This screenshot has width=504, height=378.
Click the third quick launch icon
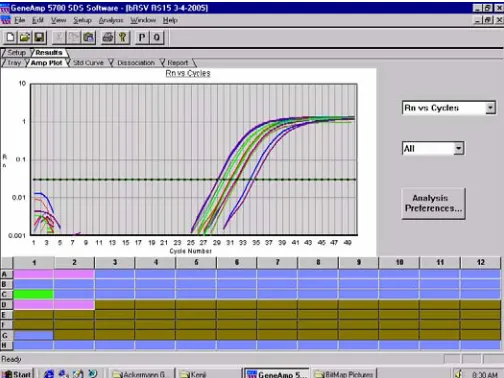coord(78,374)
